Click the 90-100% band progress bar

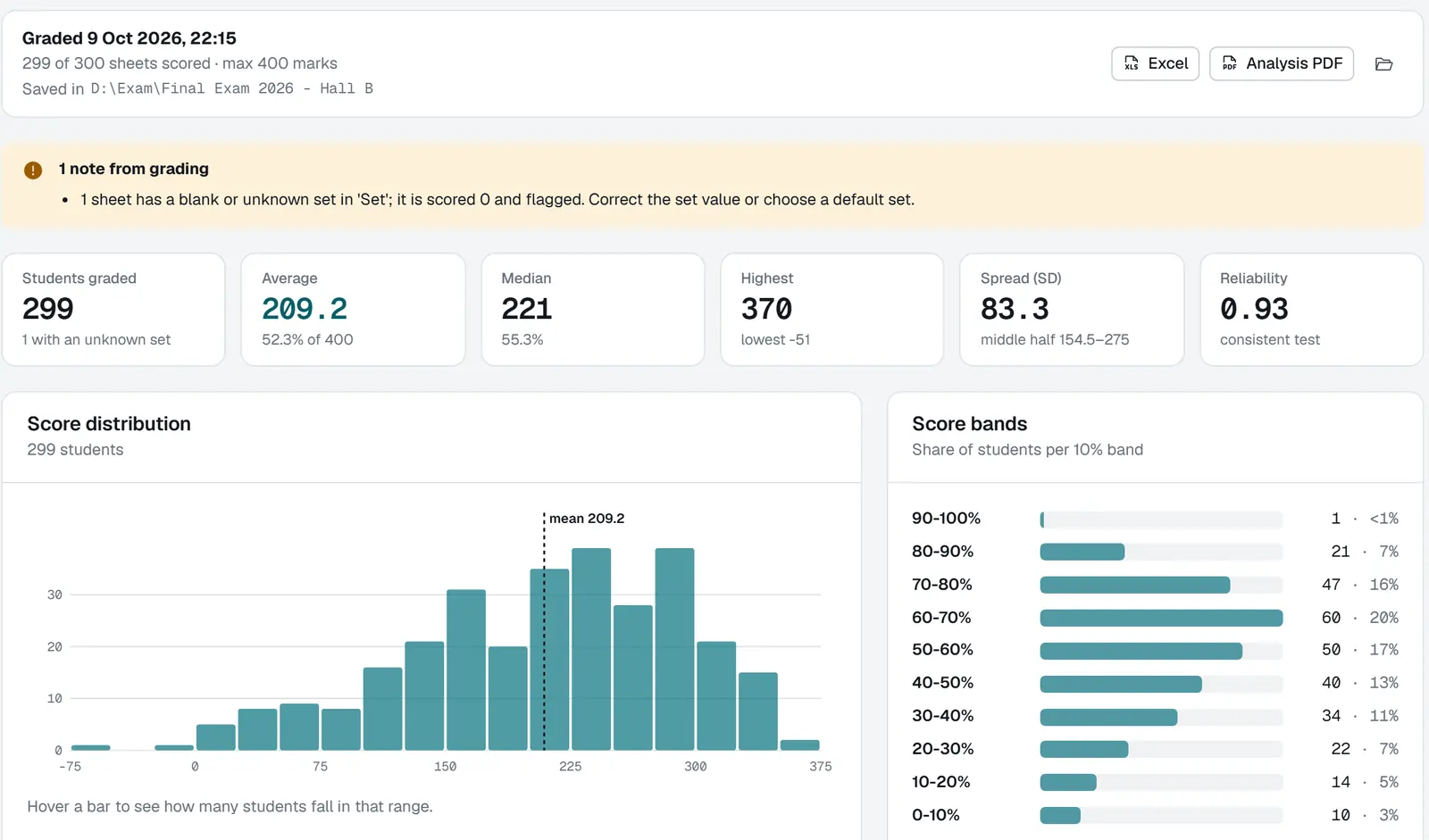(x=1161, y=520)
